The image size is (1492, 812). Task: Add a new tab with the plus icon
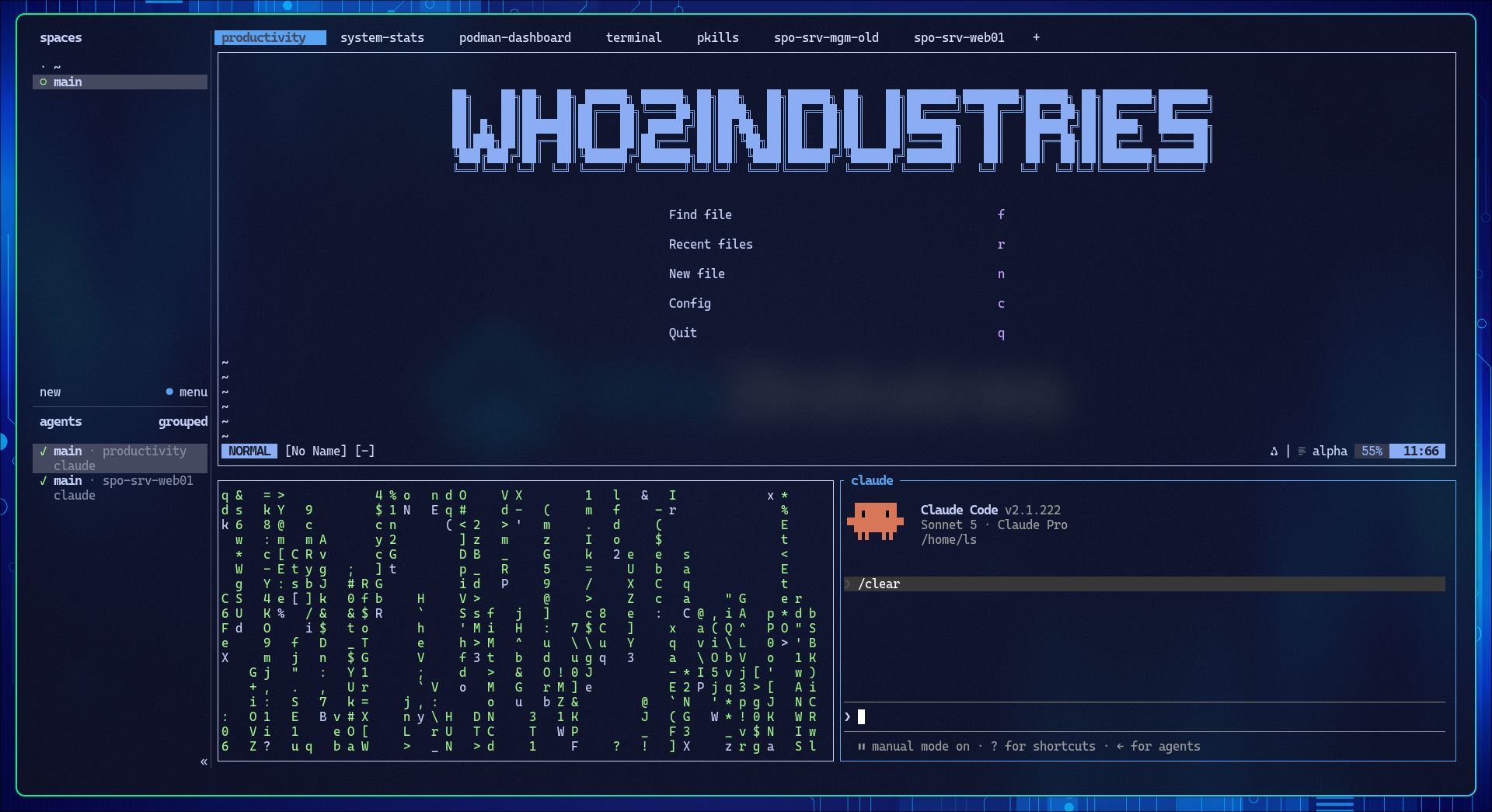[1036, 37]
